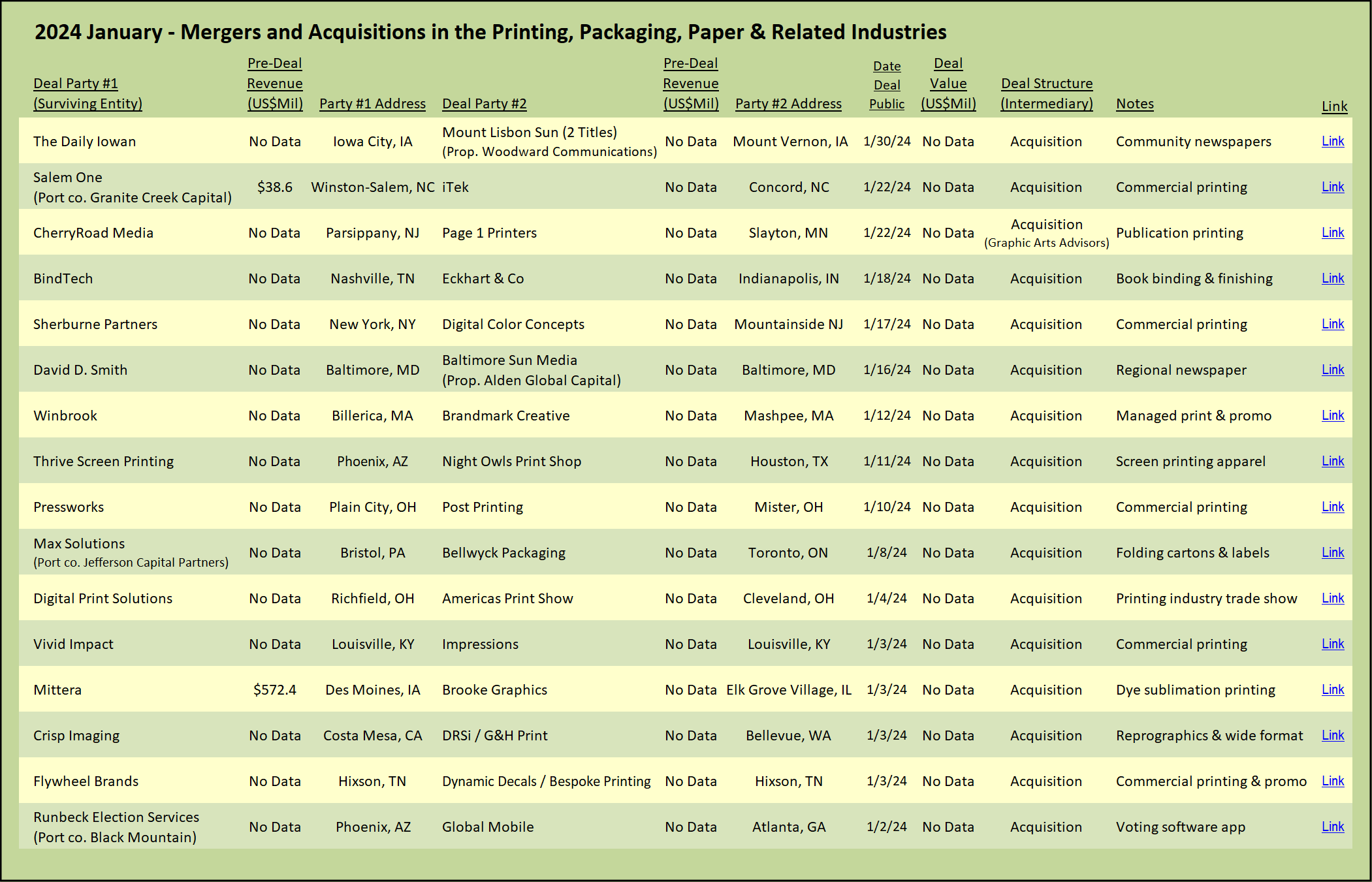The width and height of the screenshot is (1372, 882).
Task: Open the Link for The Daily Iowan row
Action: (x=1333, y=141)
